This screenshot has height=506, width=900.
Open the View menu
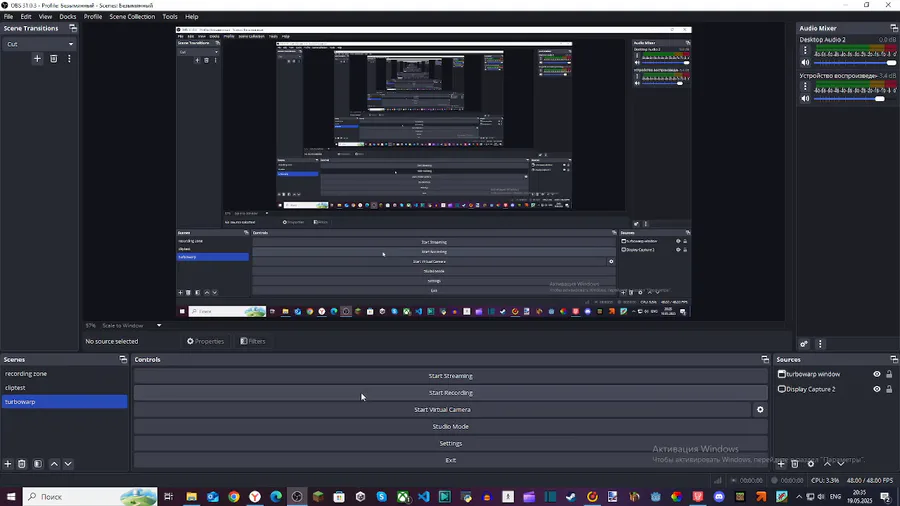[x=45, y=17]
